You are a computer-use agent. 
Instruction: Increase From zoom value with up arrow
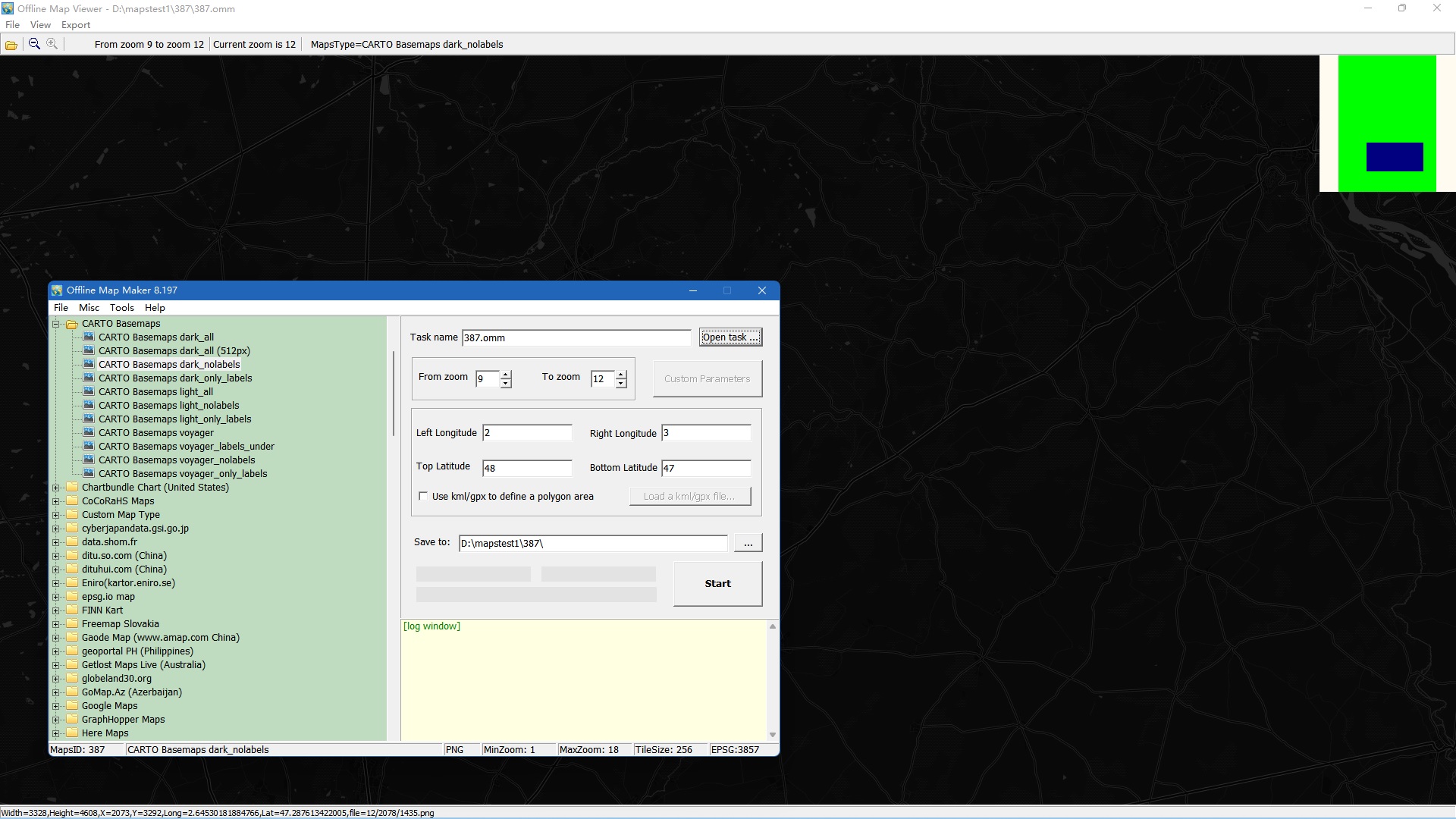tap(507, 375)
